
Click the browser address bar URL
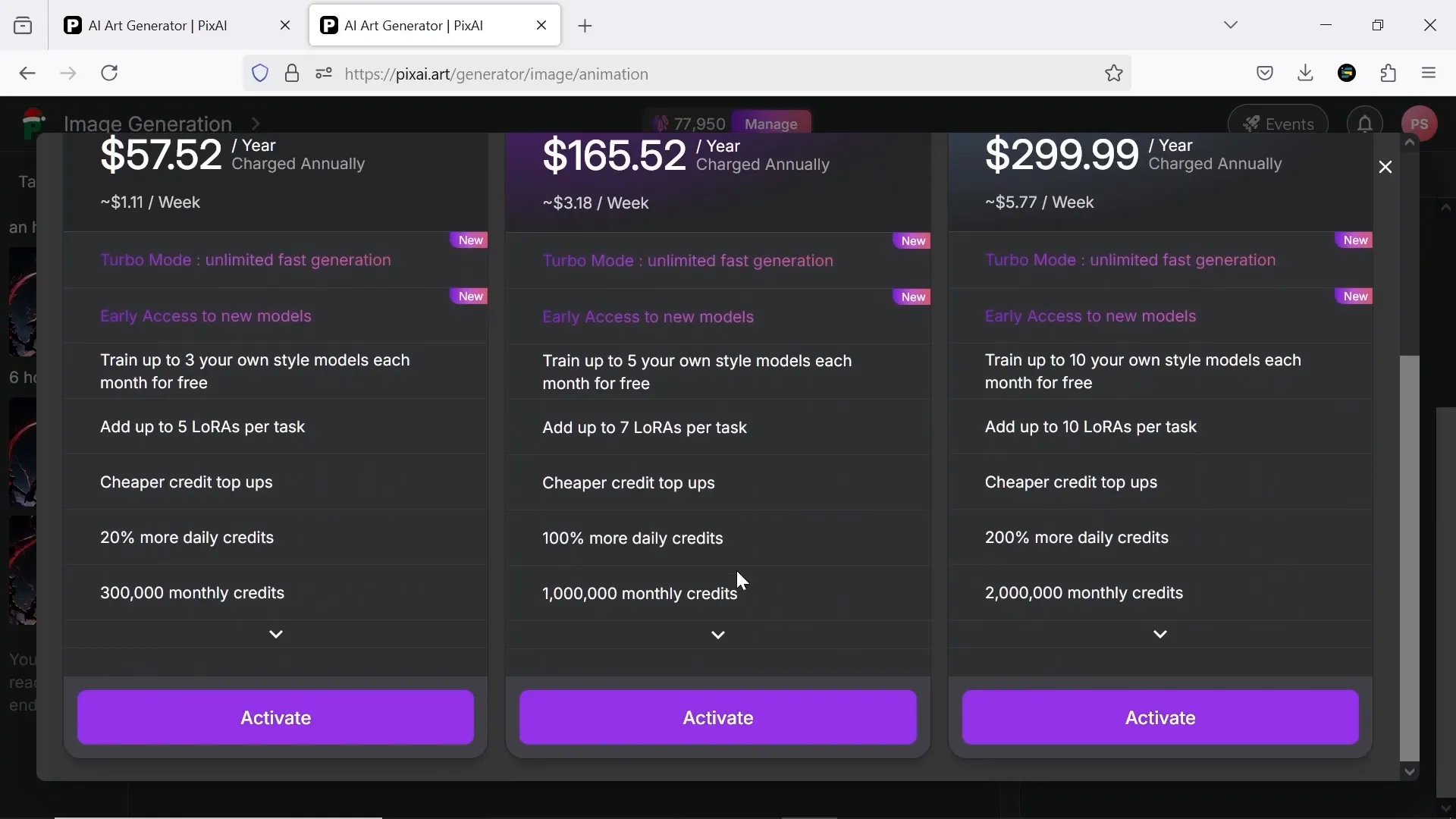[x=497, y=74]
